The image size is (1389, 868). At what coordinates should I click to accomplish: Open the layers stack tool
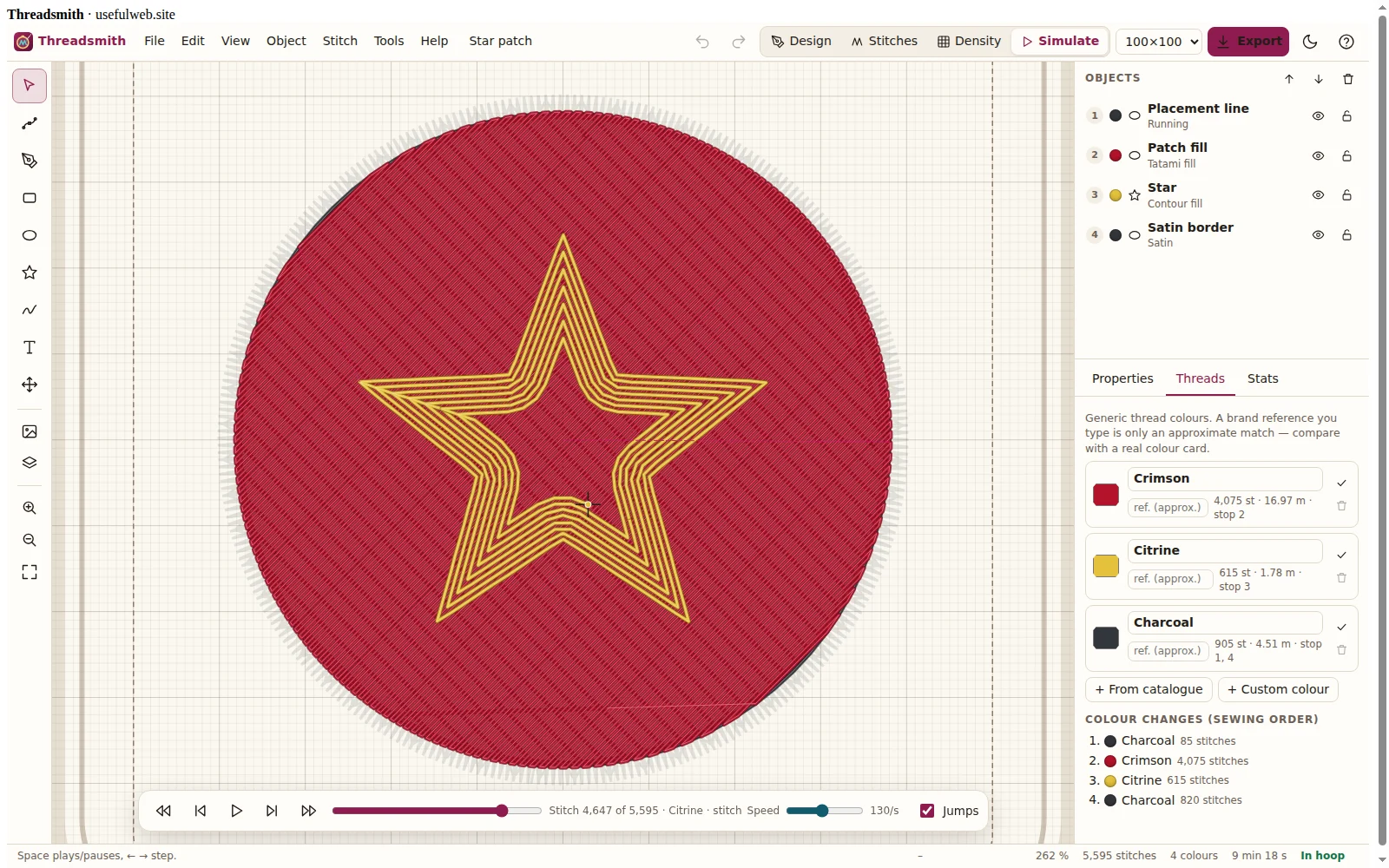(30, 463)
